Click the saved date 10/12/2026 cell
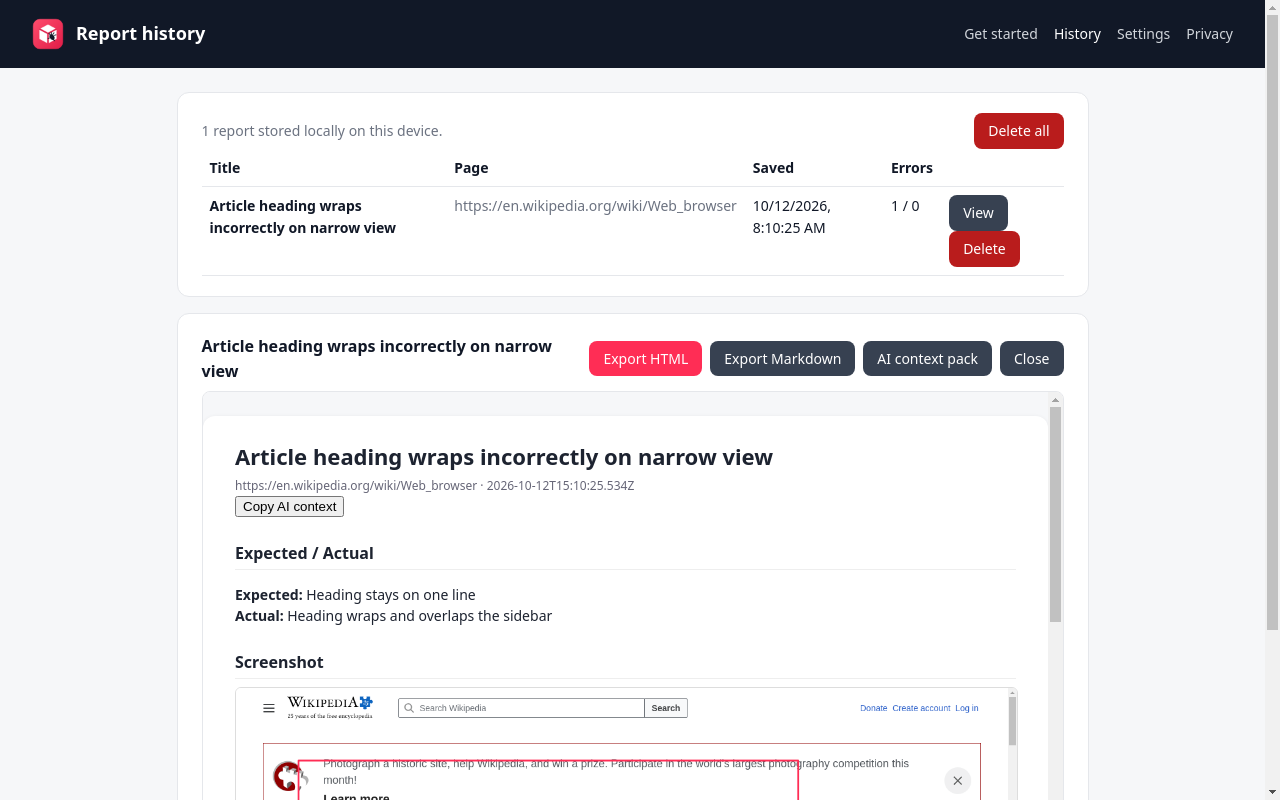Image resolution: width=1280 pixels, height=800 pixels. coord(792,217)
